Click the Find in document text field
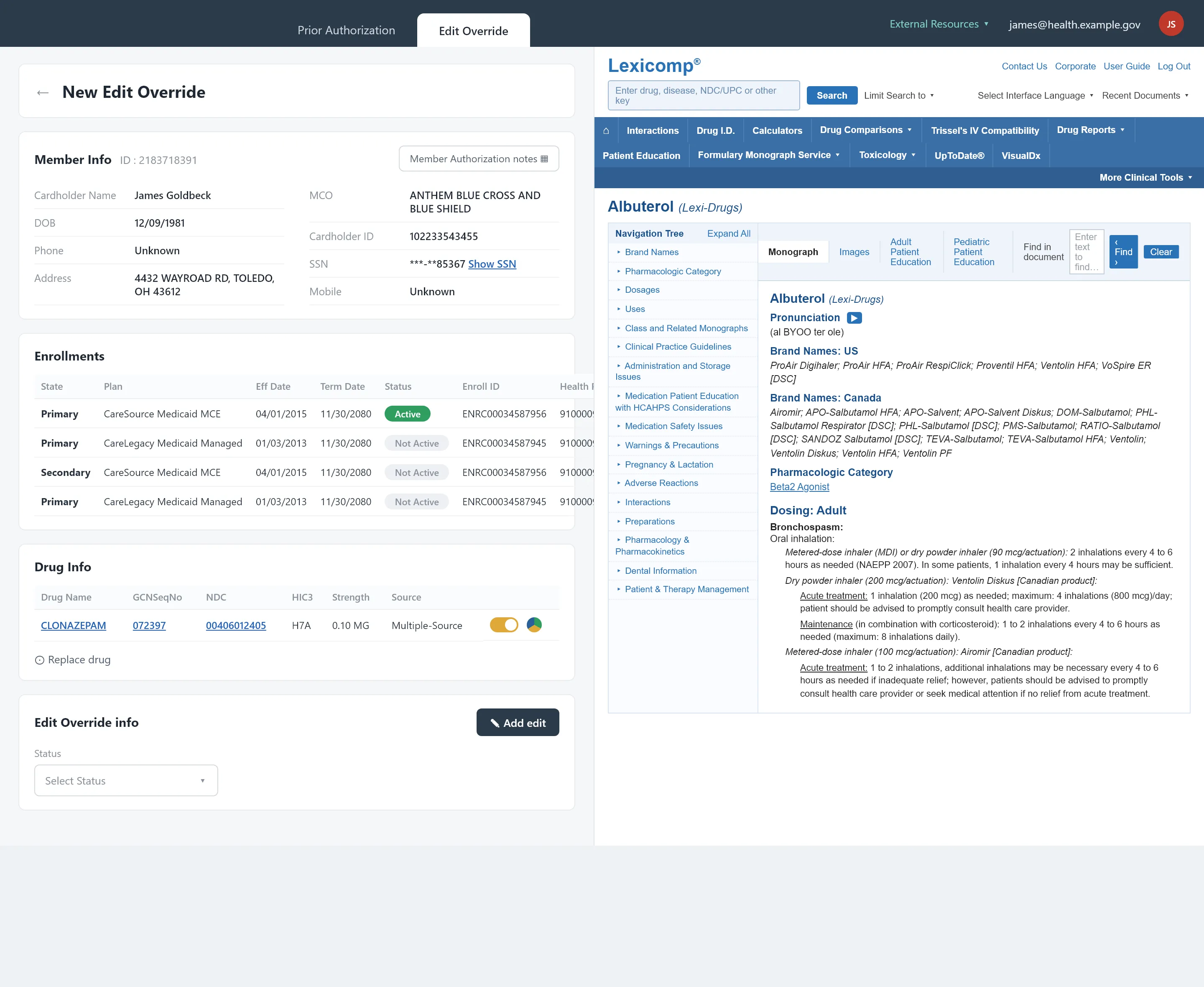 [1087, 252]
